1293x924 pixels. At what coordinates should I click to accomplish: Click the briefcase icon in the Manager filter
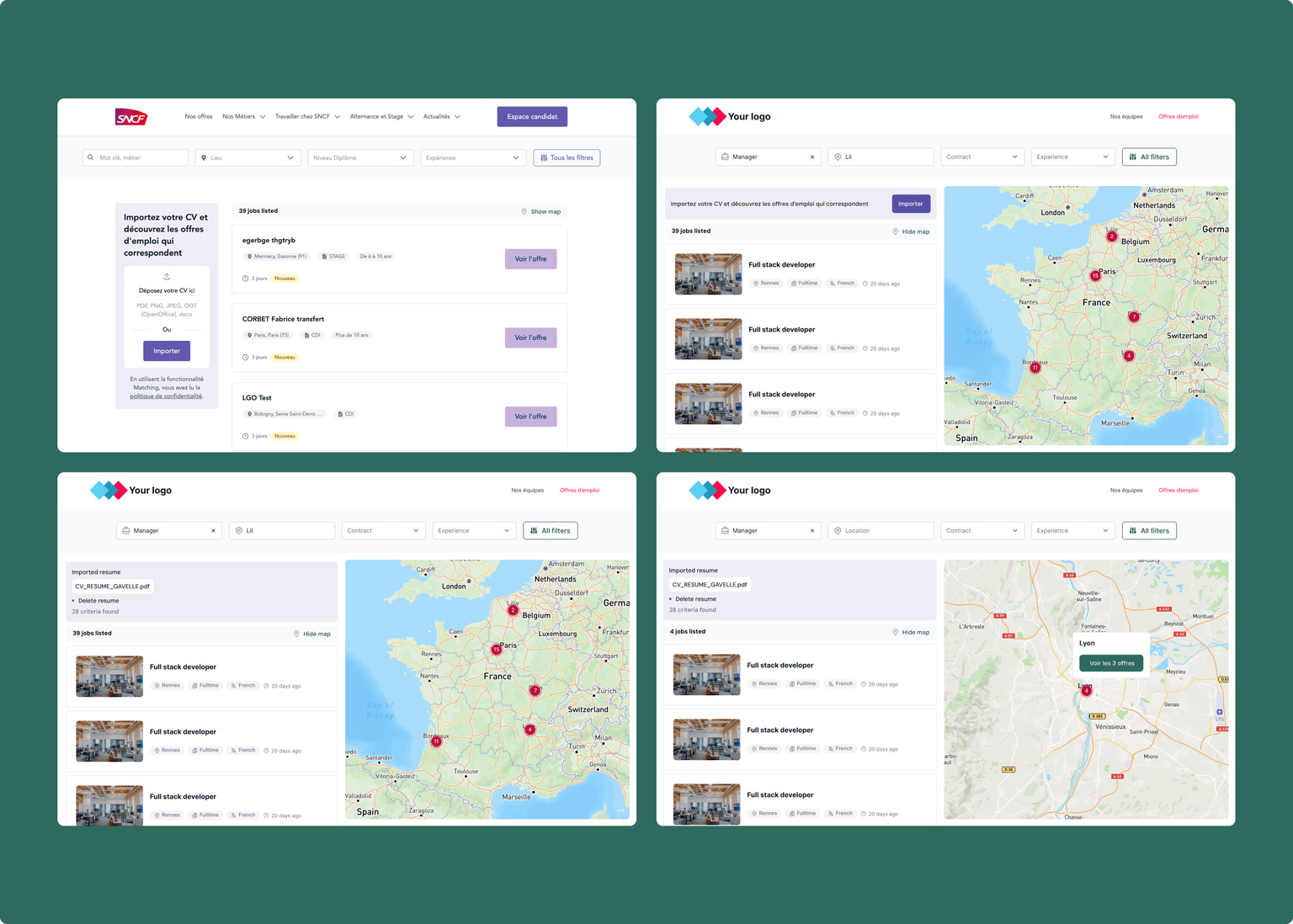(725, 157)
